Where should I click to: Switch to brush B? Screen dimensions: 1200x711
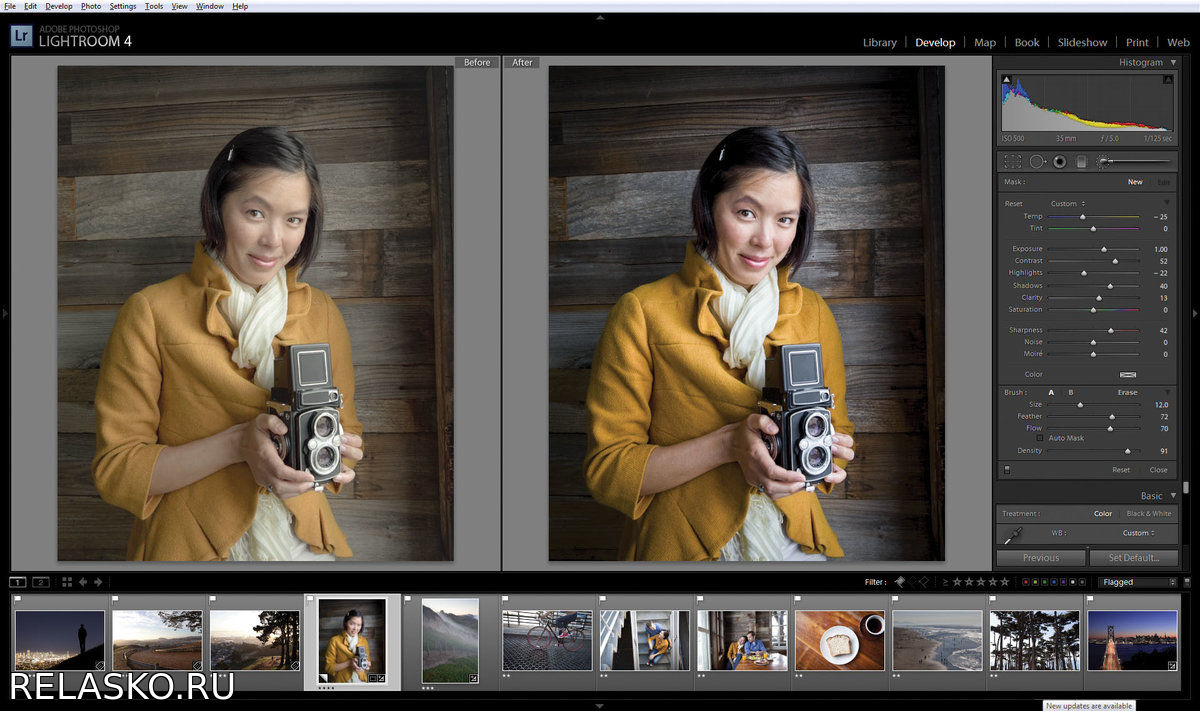pyautogui.click(x=1070, y=392)
